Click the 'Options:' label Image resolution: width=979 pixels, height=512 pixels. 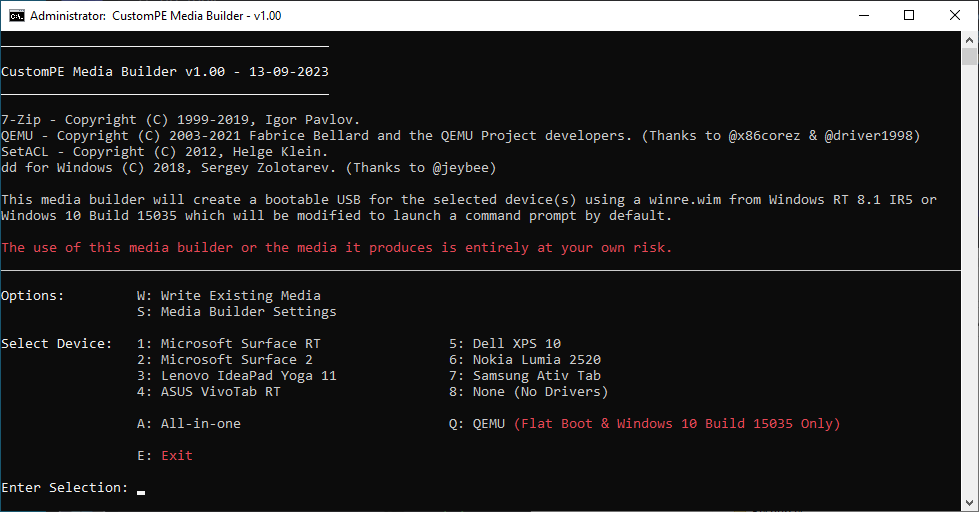point(32,295)
